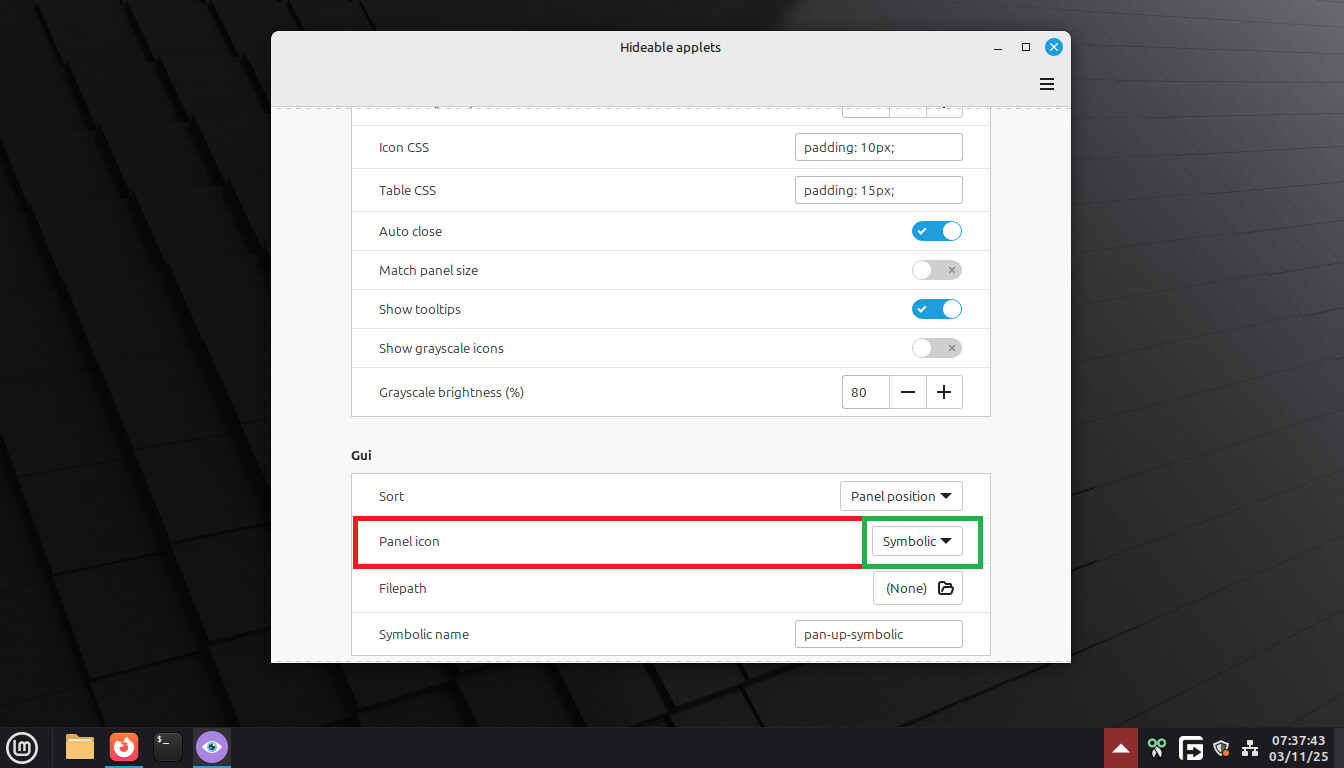Expand the Panel icon Symbolic dropdown
This screenshot has height=768, width=1344.
[x=916, y=541]
